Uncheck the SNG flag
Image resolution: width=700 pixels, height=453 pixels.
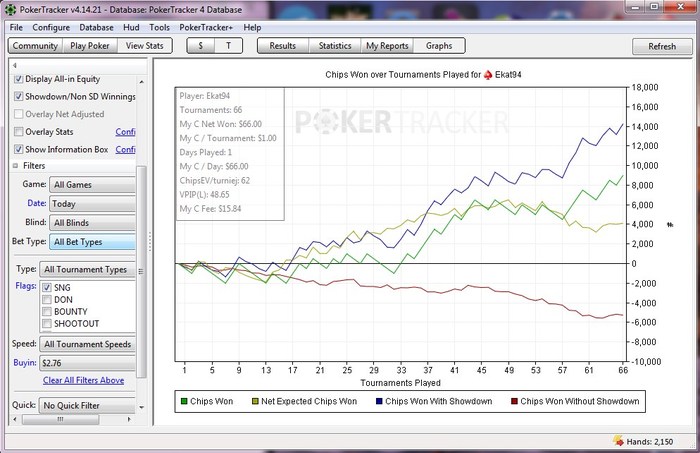pyautogui.click(x=47, y=288)
